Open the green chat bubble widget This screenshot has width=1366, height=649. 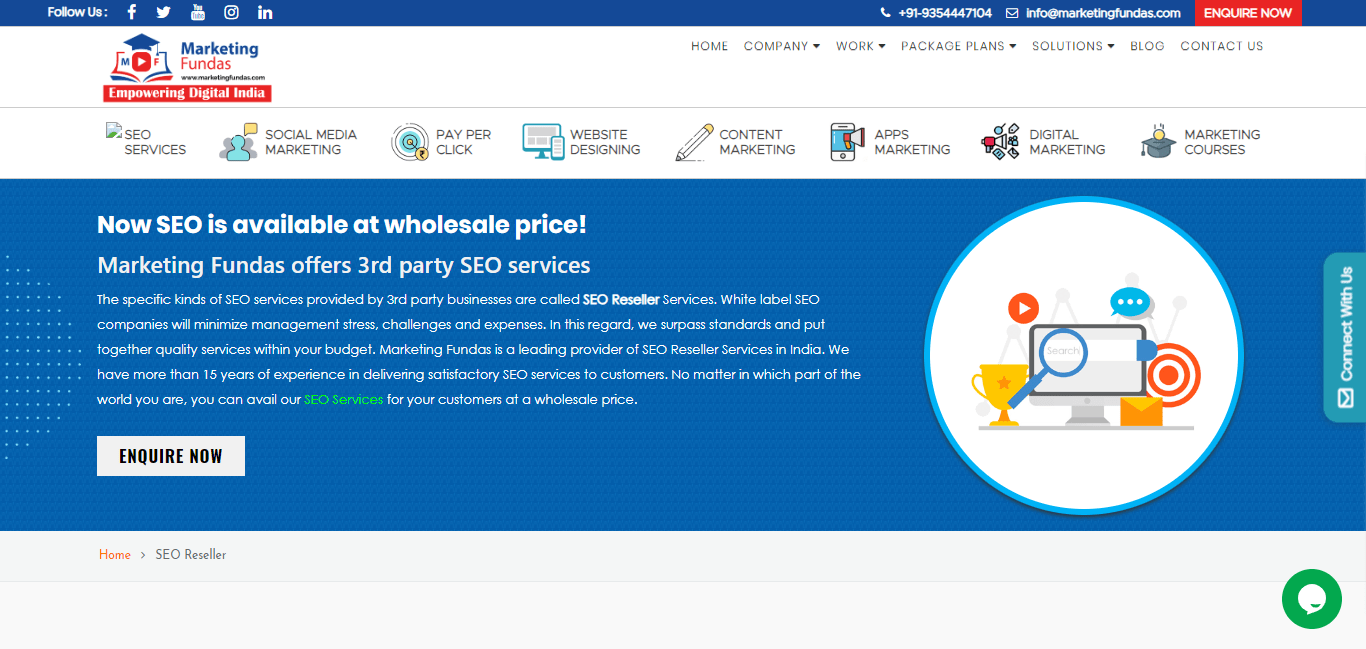(x=1311, y=599)
